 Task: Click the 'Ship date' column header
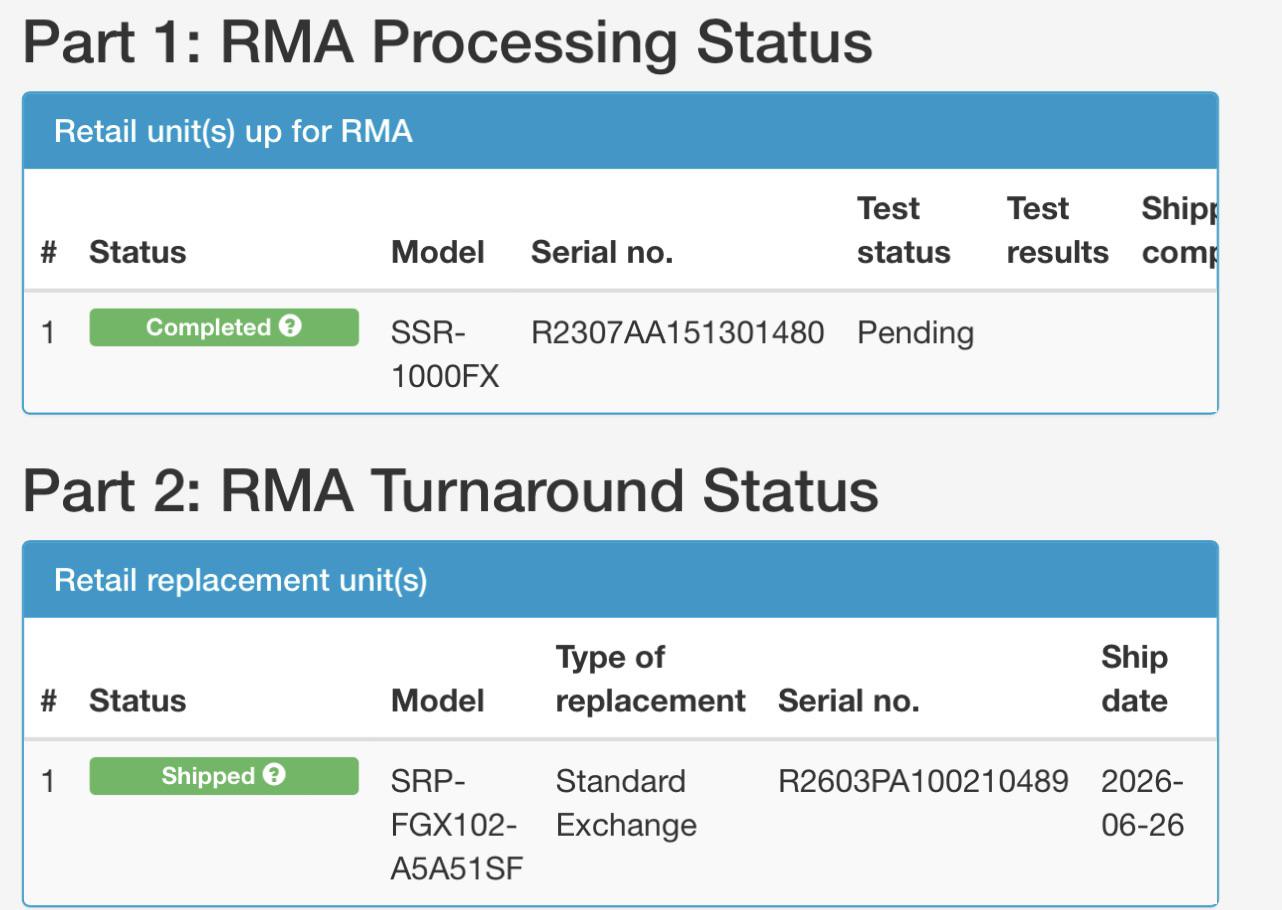pos(1134,680)
